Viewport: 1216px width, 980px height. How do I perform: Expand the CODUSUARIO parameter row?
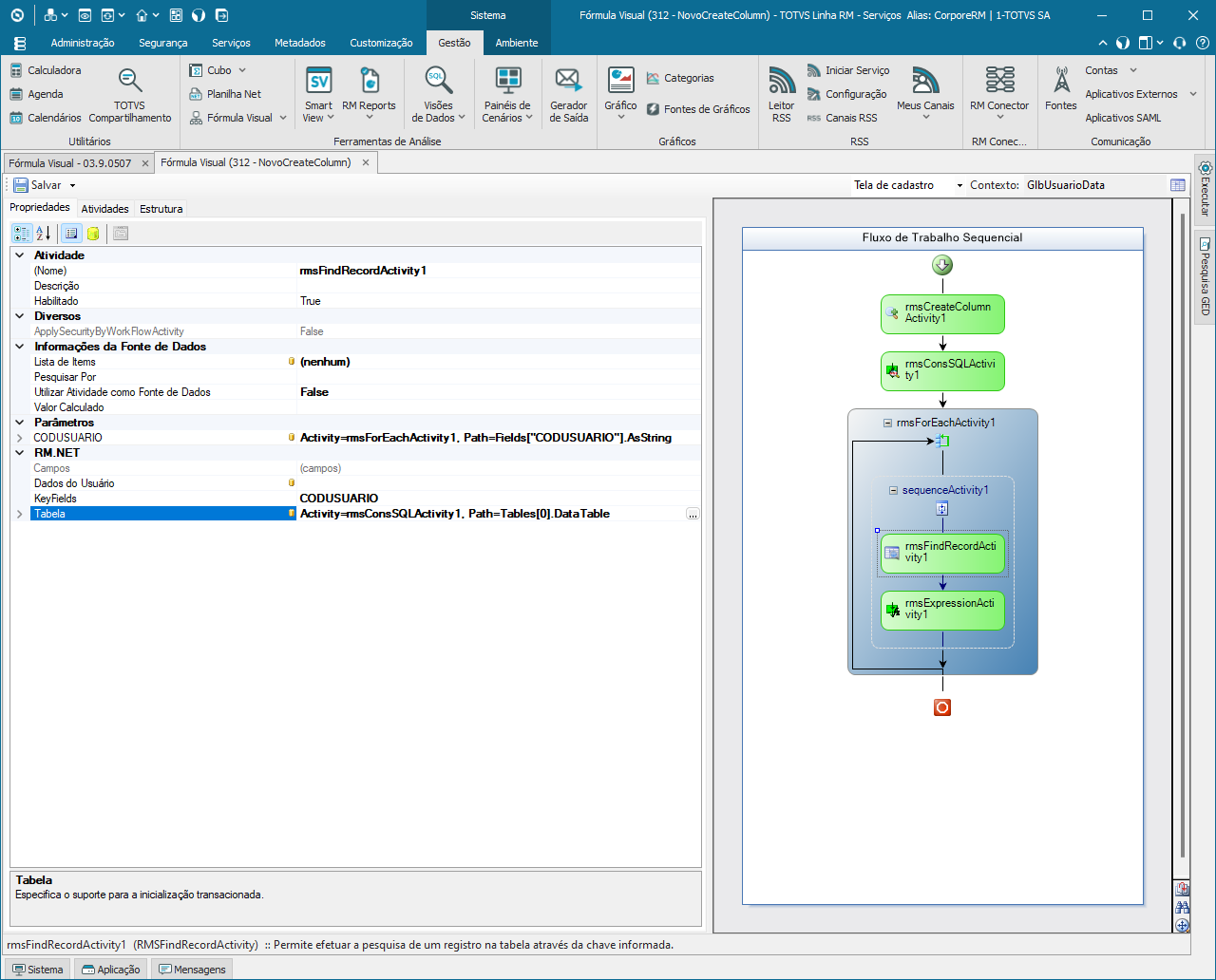click(x=19, y=438)
